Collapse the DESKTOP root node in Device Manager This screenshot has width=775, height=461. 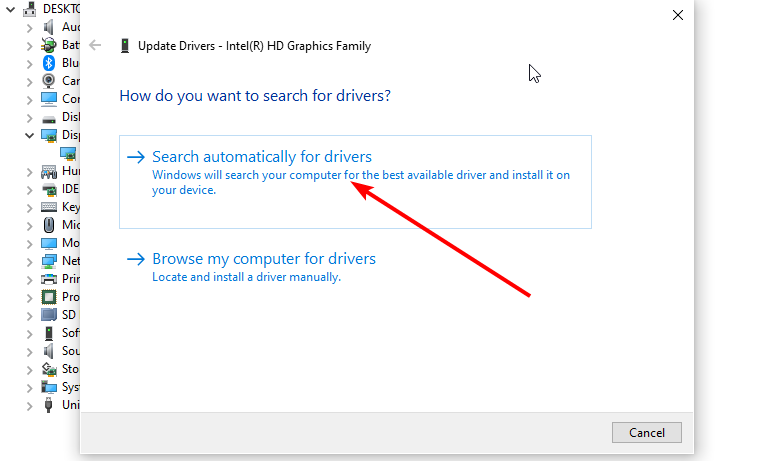10,9
